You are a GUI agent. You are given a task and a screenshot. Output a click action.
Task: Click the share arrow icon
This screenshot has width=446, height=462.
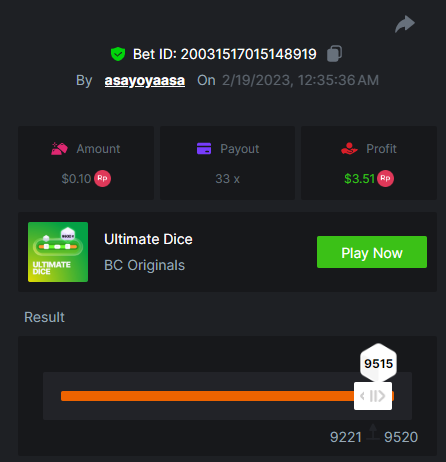(x=405, y=24)
